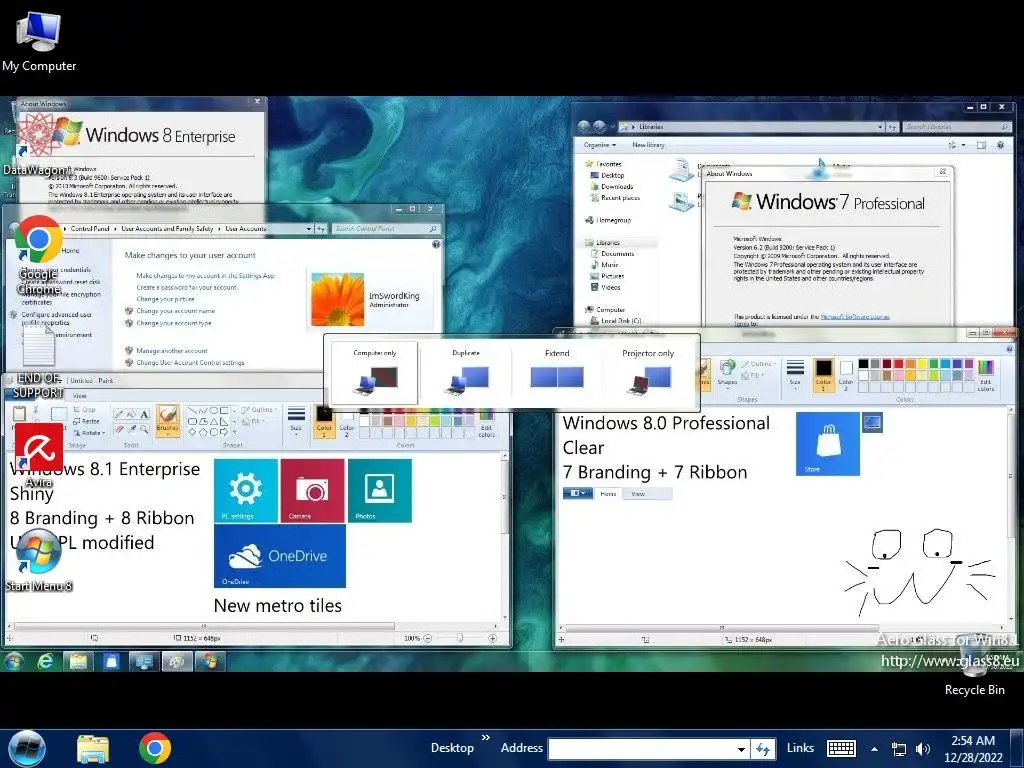
Task: Choose the Extend display option
Action: click(x=557, y=373)
